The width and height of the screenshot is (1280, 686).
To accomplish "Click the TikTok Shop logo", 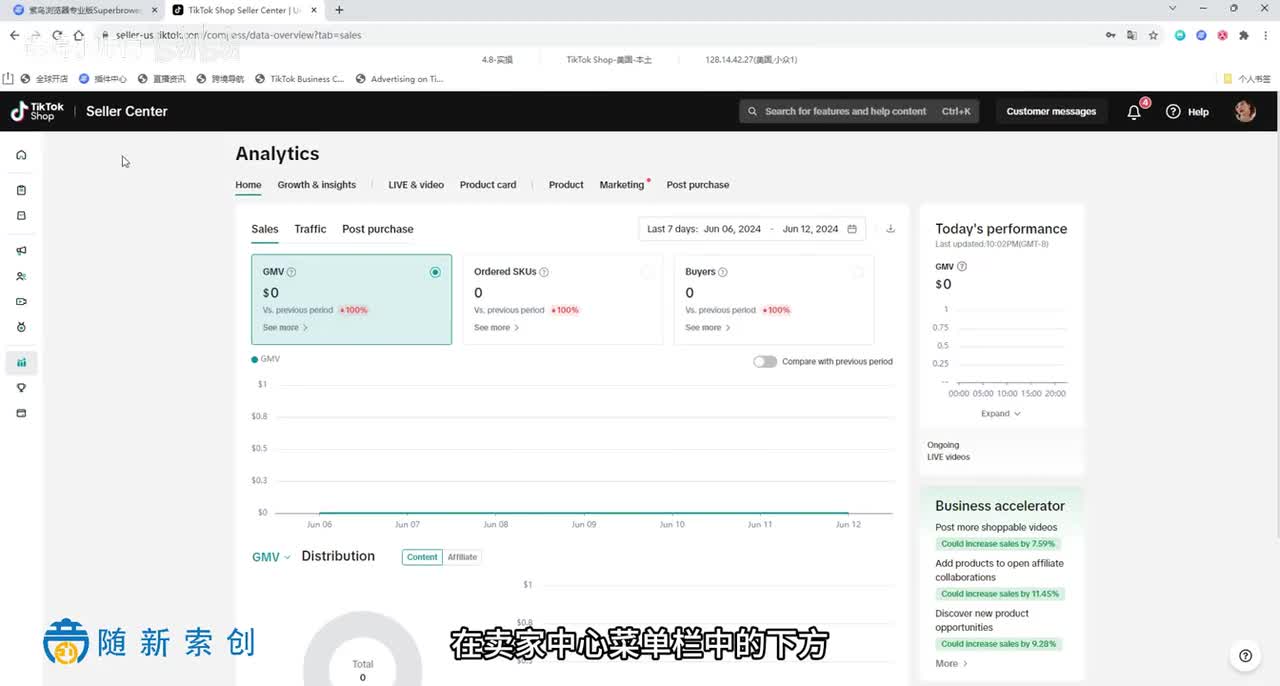I will 37,111.
